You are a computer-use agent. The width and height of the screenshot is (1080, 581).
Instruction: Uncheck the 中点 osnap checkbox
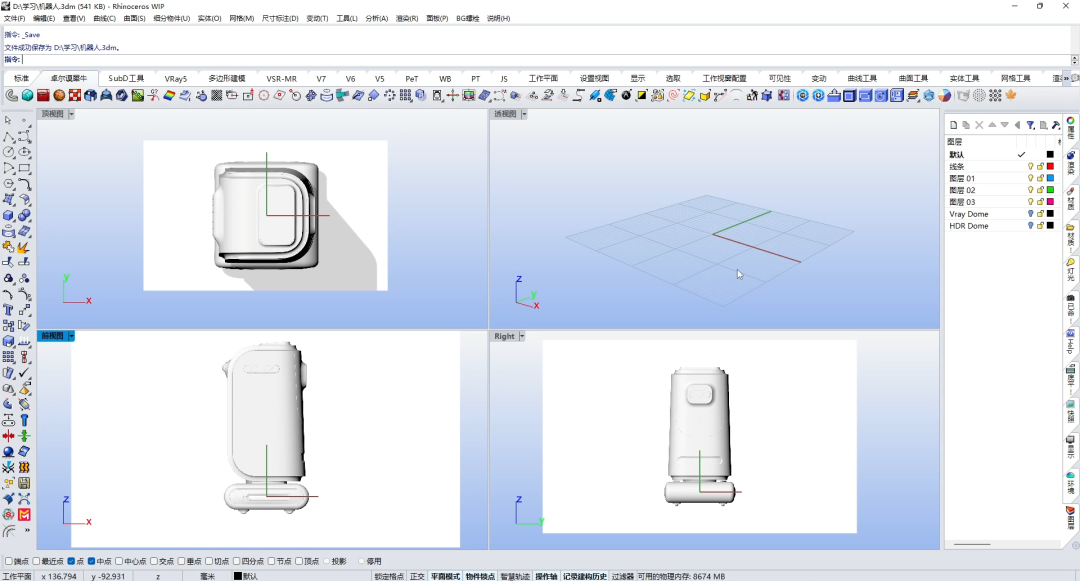(92, 561)
